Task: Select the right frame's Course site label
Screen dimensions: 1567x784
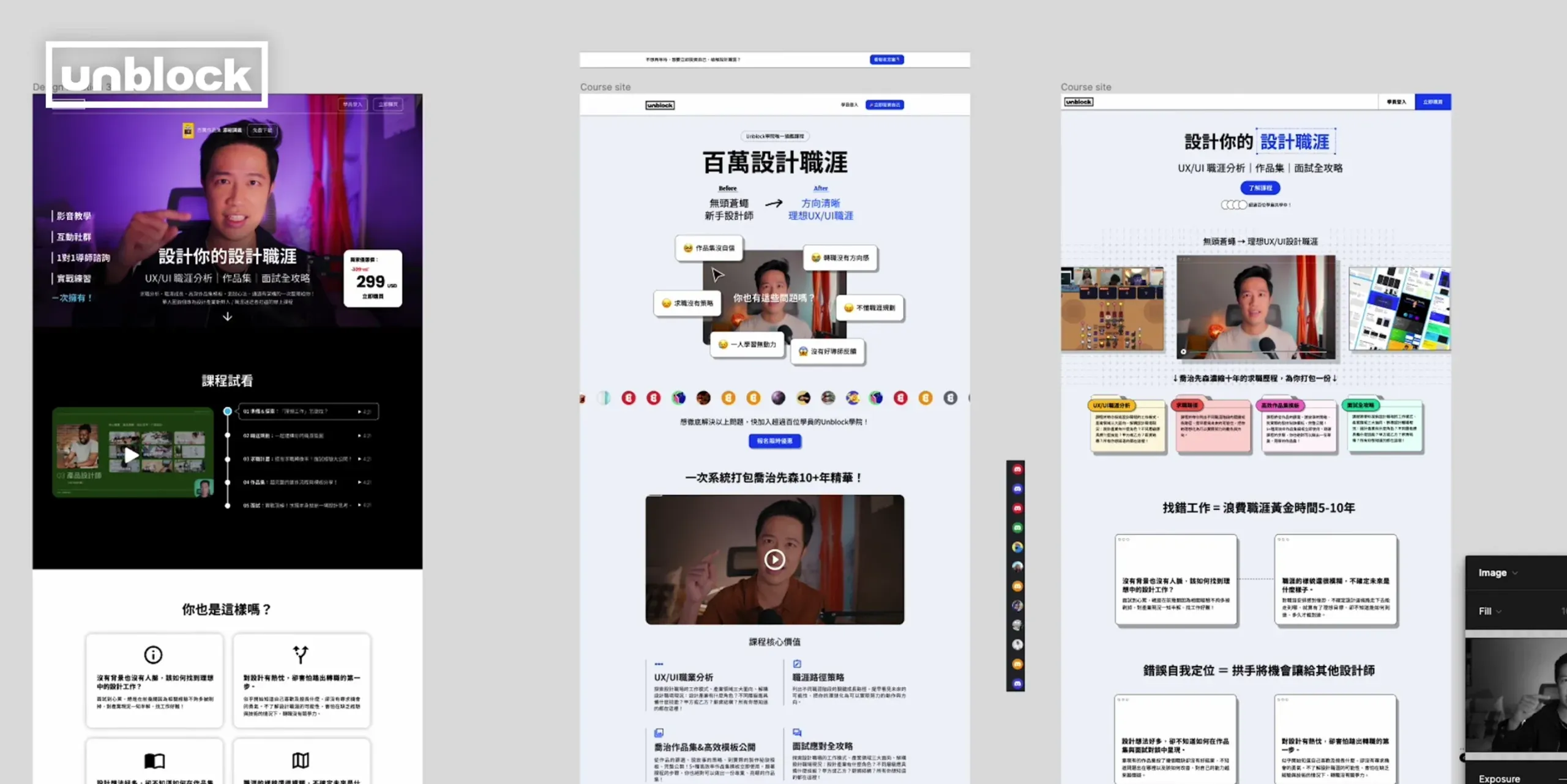Action: (x=1086, y=87)
